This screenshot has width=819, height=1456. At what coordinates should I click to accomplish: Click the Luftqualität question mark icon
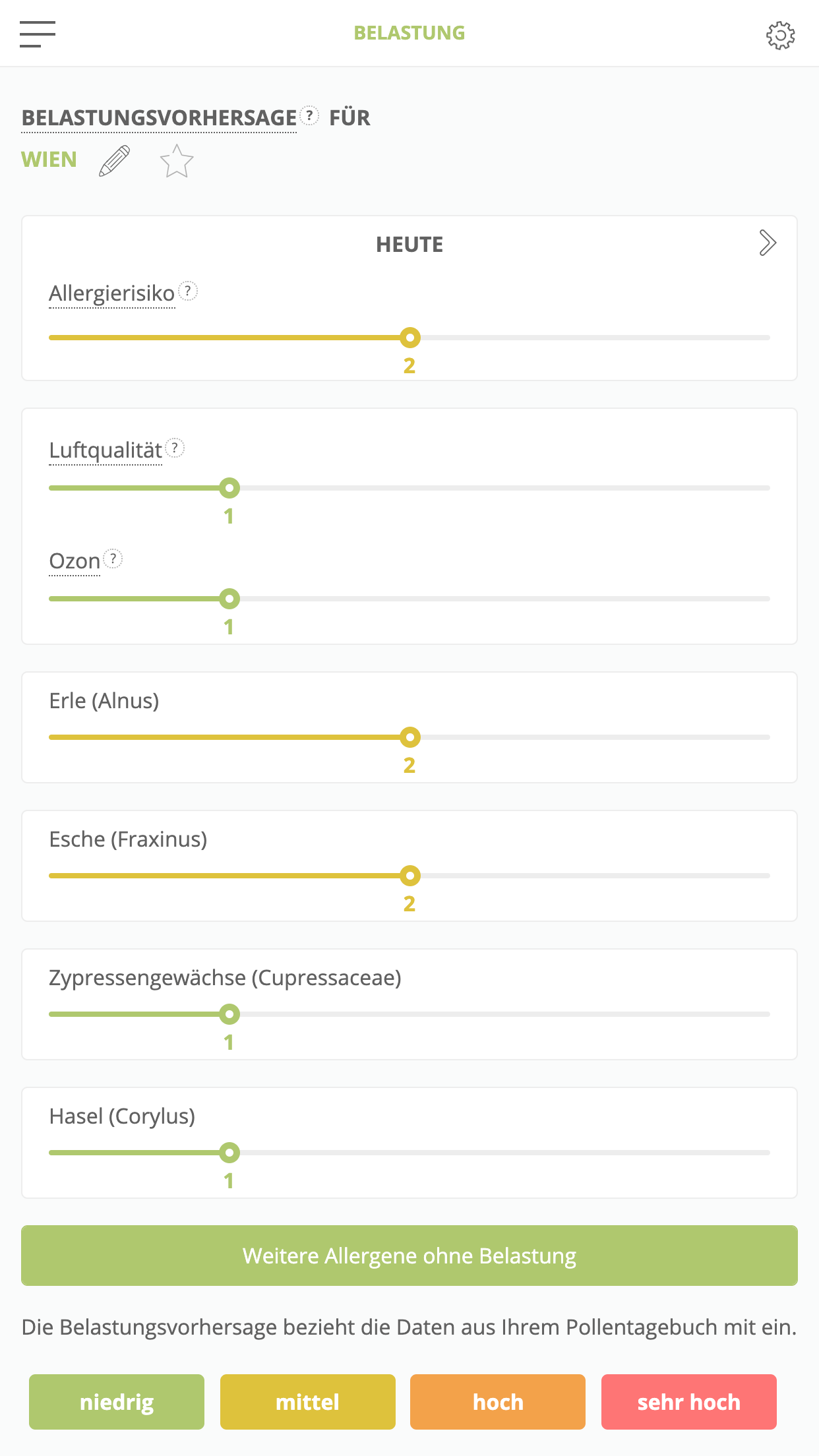pos(175,448)
